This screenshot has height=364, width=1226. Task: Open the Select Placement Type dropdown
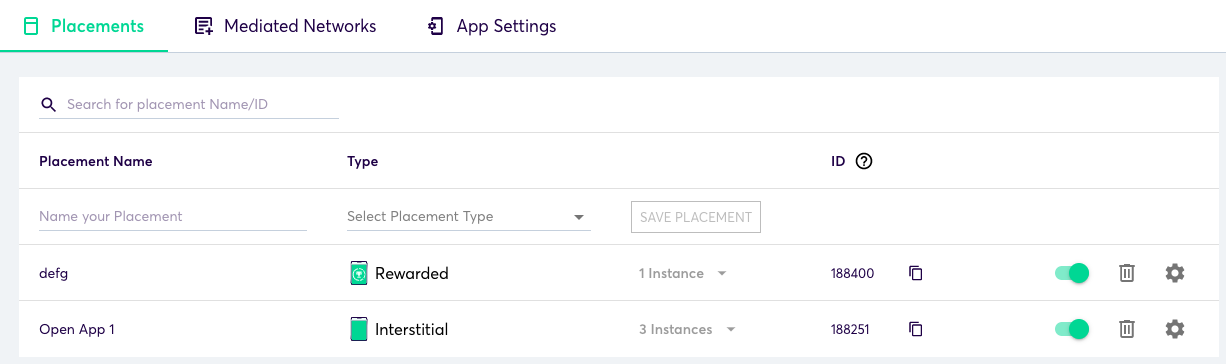[x=468, y=217]
